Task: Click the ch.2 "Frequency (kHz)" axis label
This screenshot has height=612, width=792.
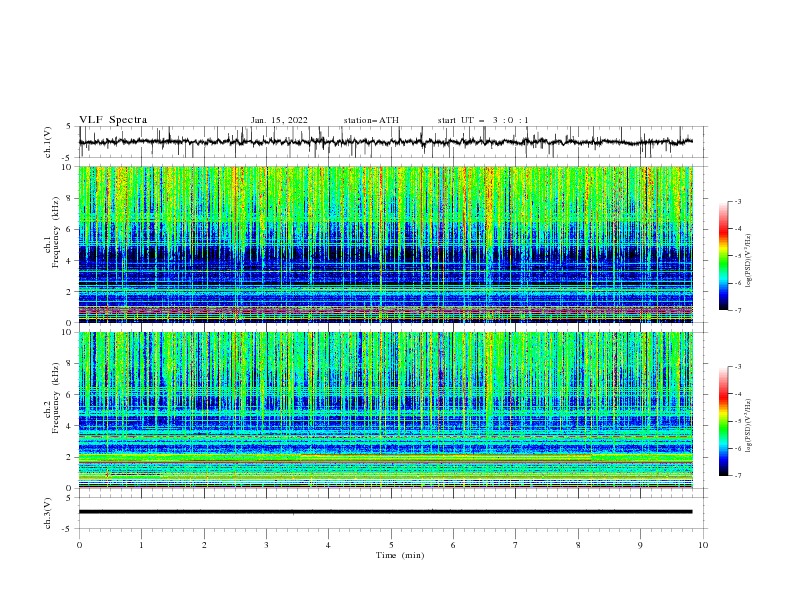Action: [57, 397]
